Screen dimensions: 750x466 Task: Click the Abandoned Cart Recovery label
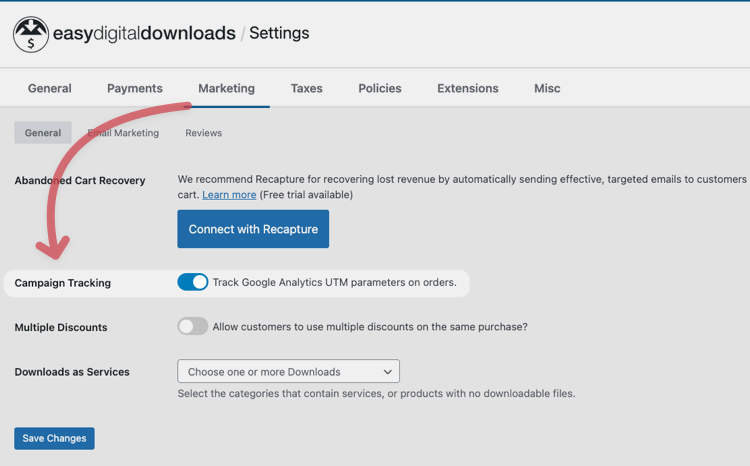[80, 180]
